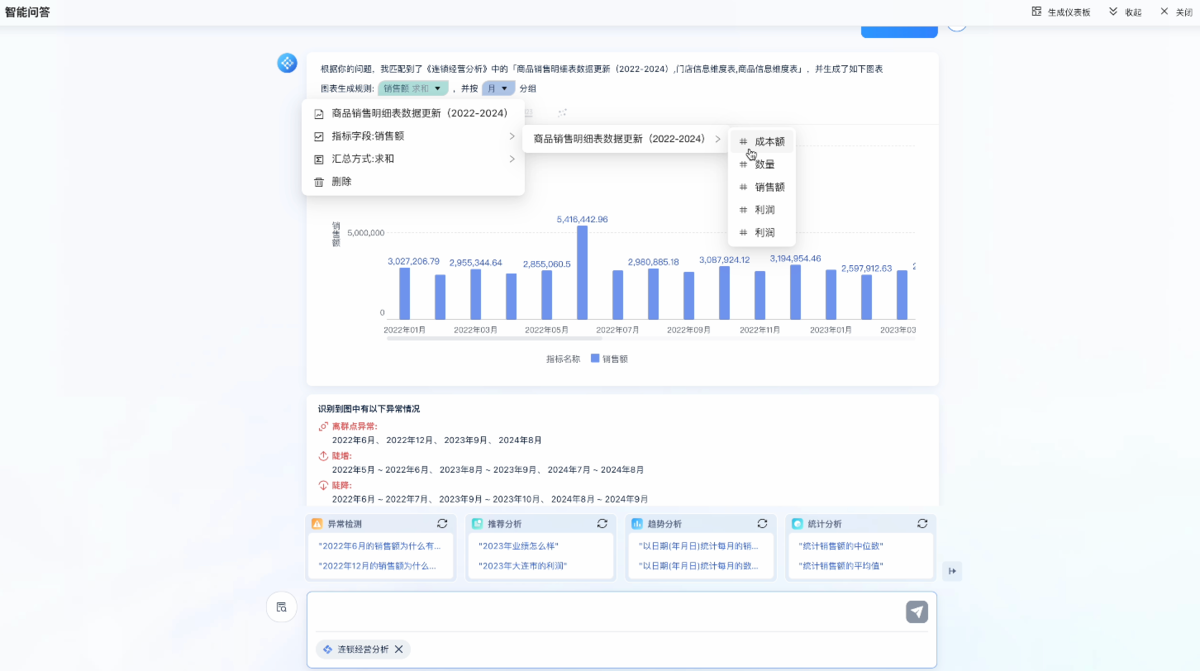The image size is (1200, 671).
Task: Click the data search icon left of input
Action: (x=282, y=607)
